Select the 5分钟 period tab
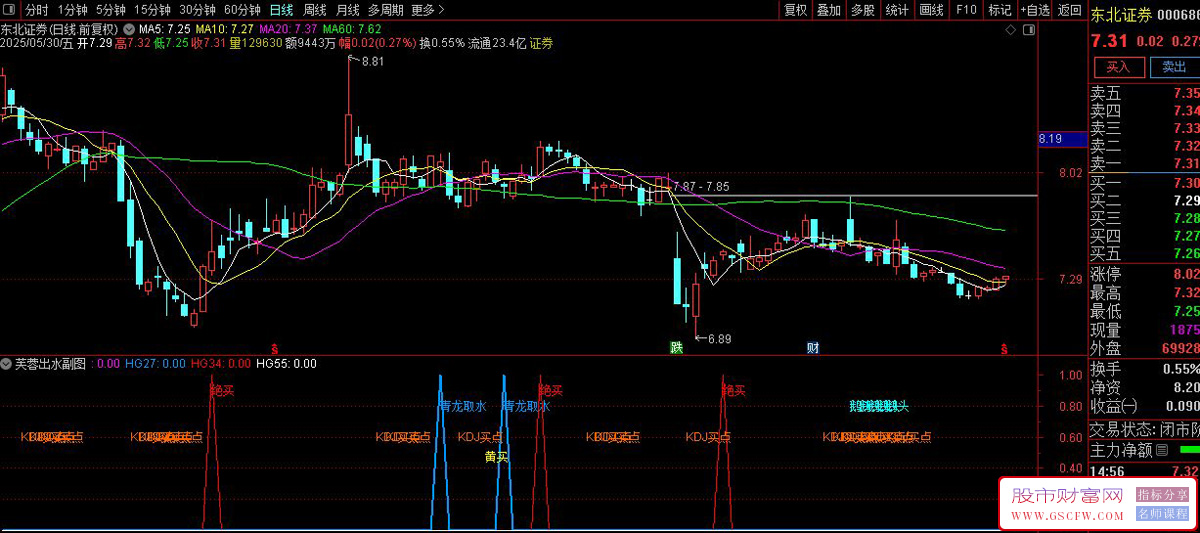1200x533 pixels. [x=110, y=10]
